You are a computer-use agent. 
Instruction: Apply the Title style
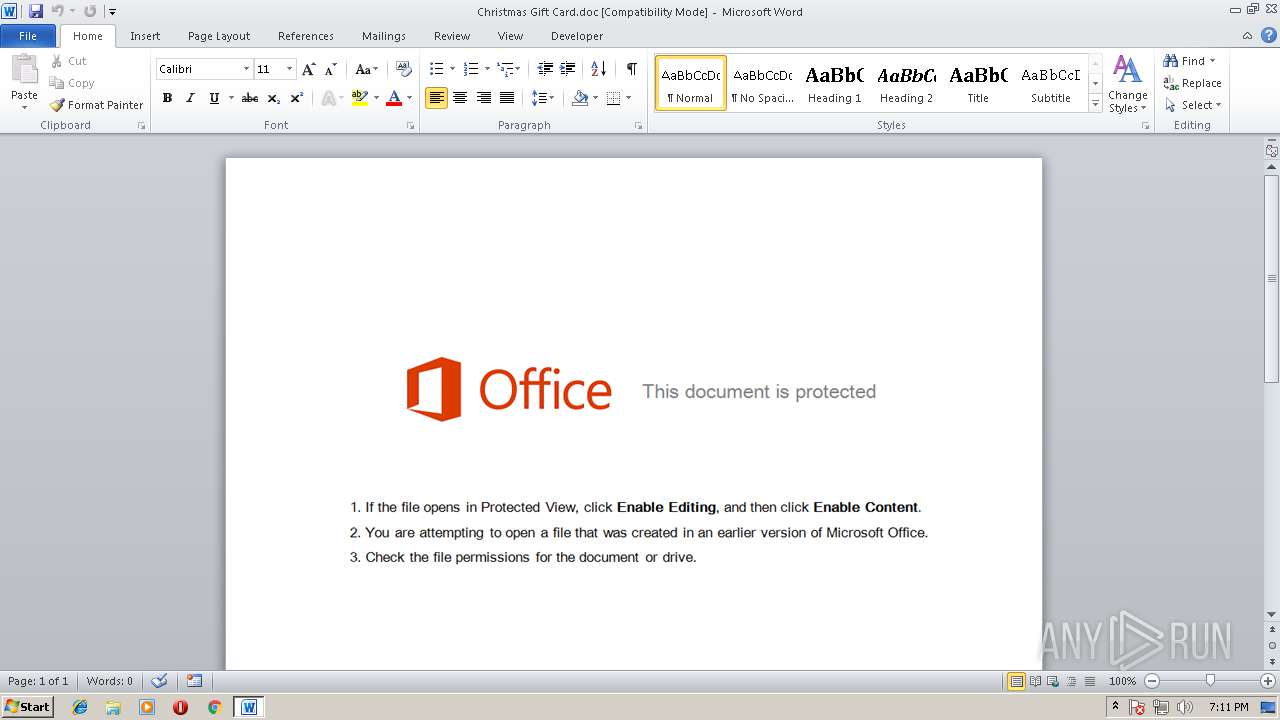(x=978, y=83)
